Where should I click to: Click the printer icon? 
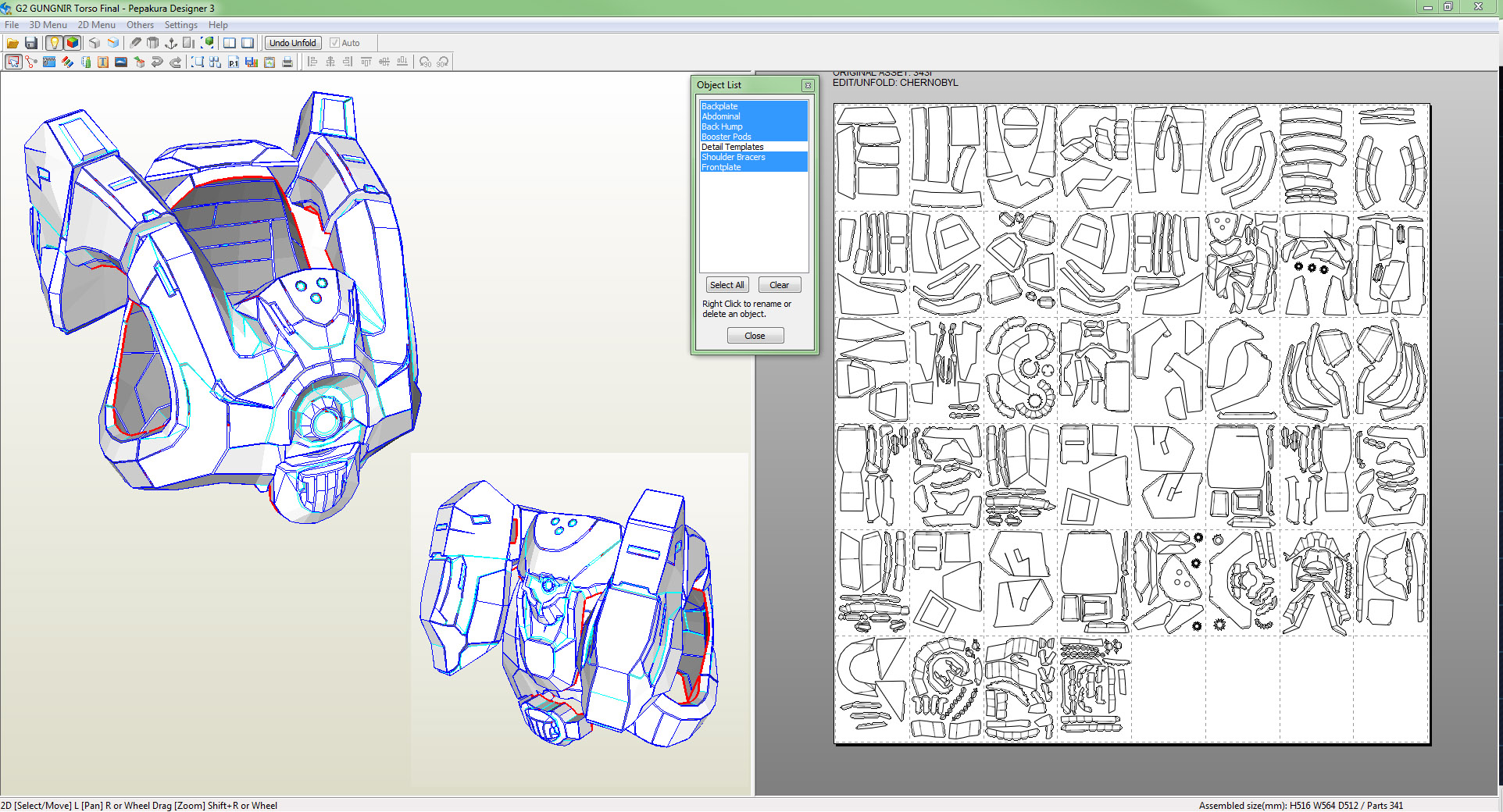pyautogui.click(x=287, y=62)
